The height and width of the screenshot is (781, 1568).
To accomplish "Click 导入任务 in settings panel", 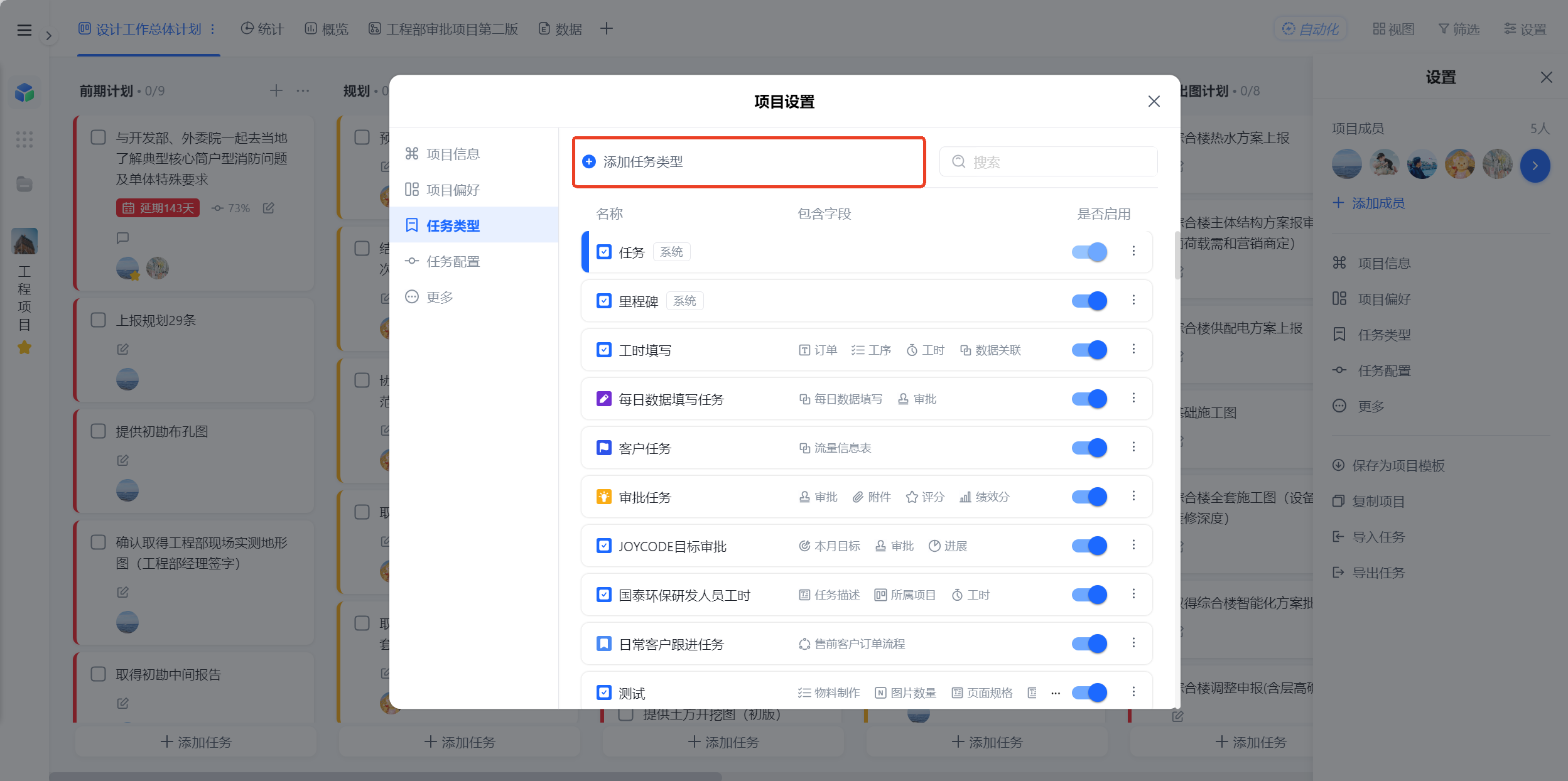I will (1369, 537).
